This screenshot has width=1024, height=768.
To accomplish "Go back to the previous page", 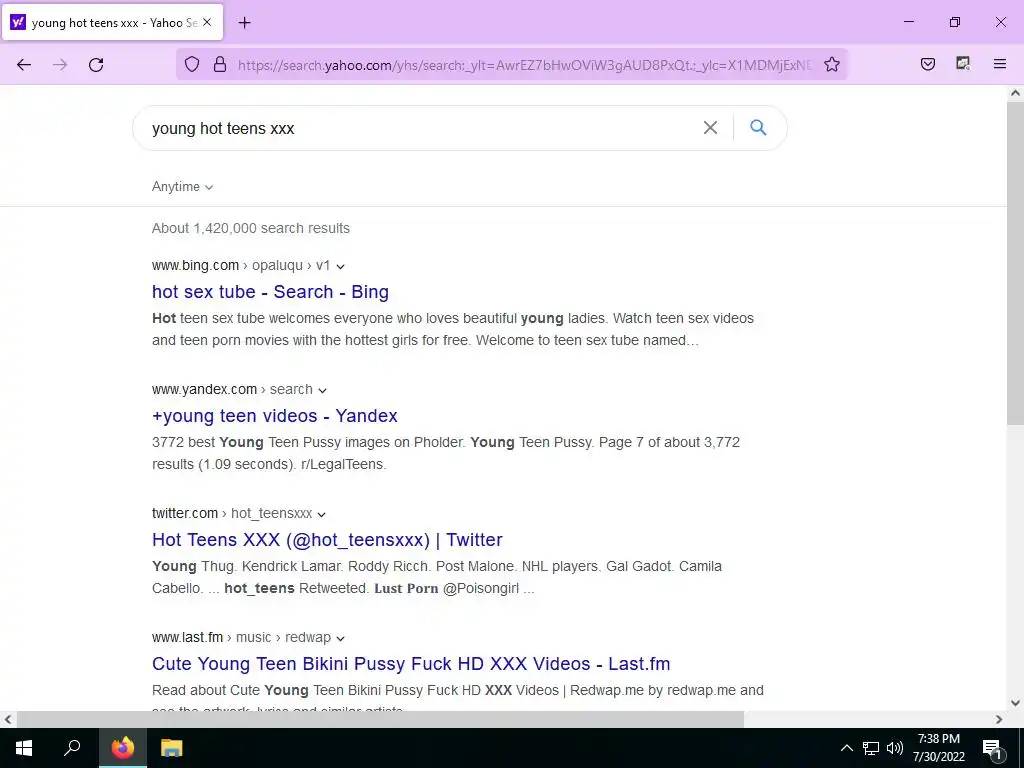I will coord(24,65).
